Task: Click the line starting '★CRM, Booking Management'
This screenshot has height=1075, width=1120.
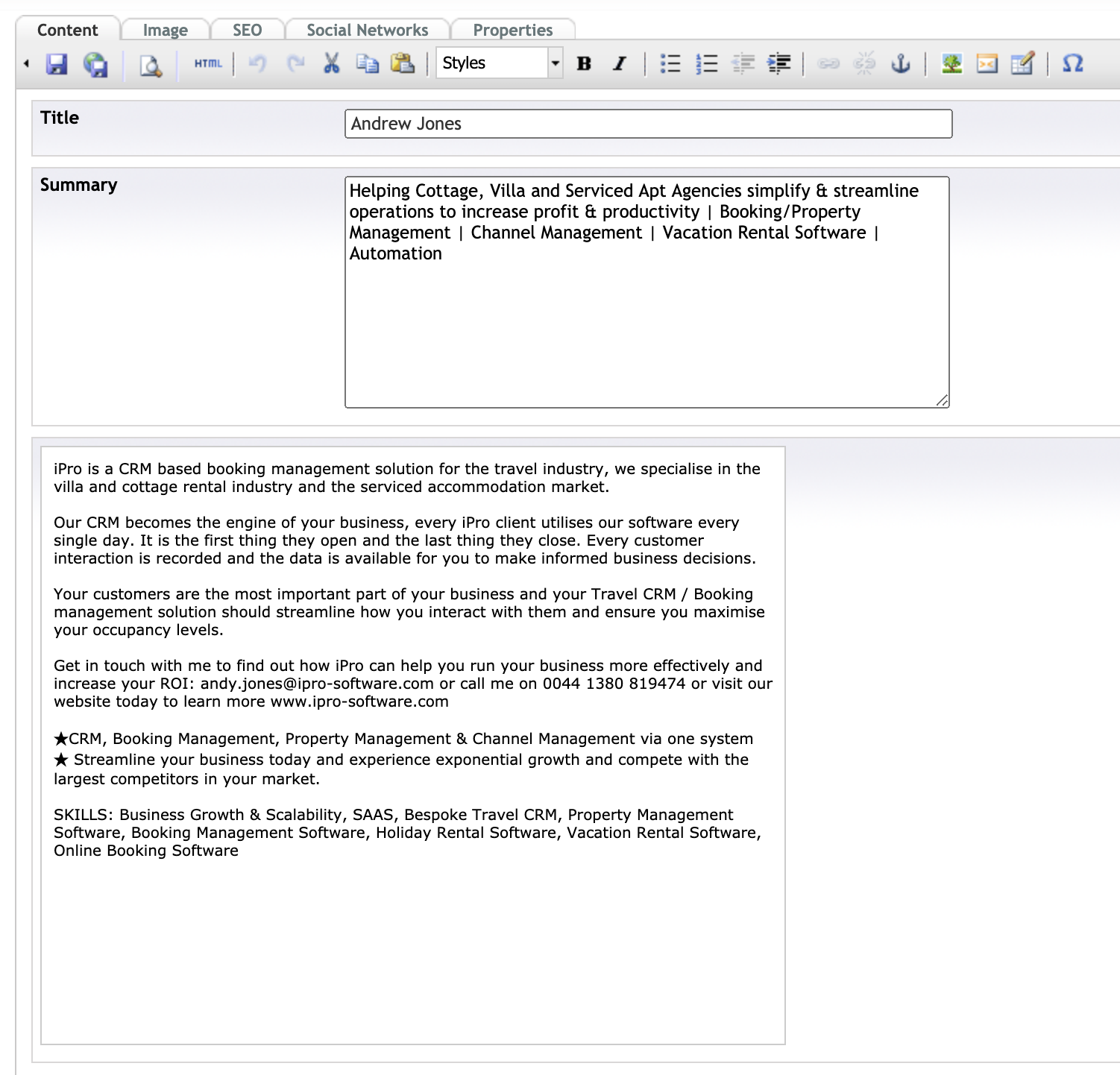Action: (x=403, y=739)
